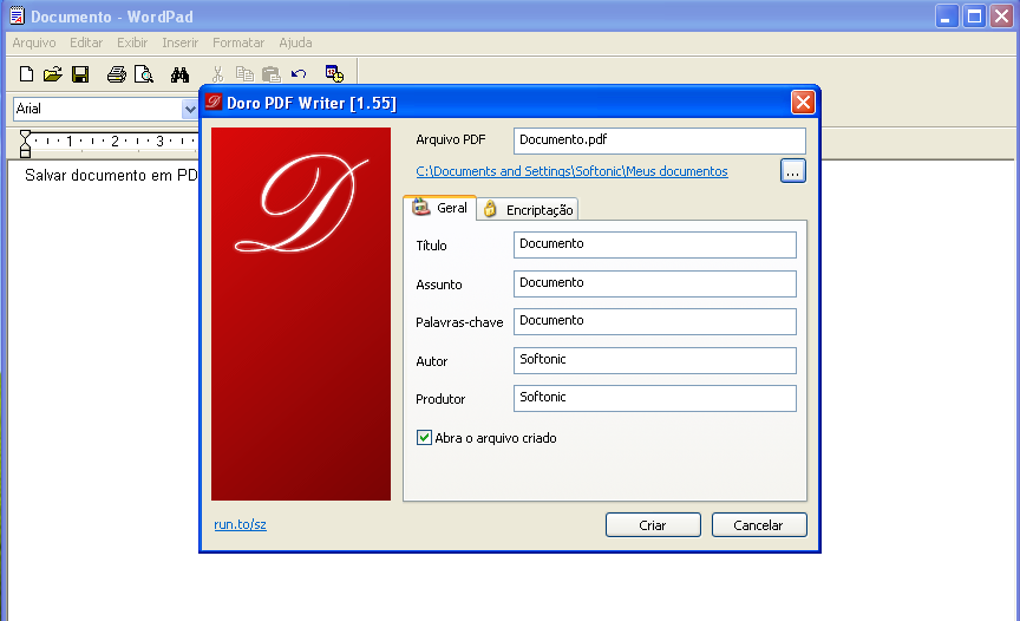Open the Meus documentos path link
The height and width of the screenshot is (621, 1020).
click(572, 171)
